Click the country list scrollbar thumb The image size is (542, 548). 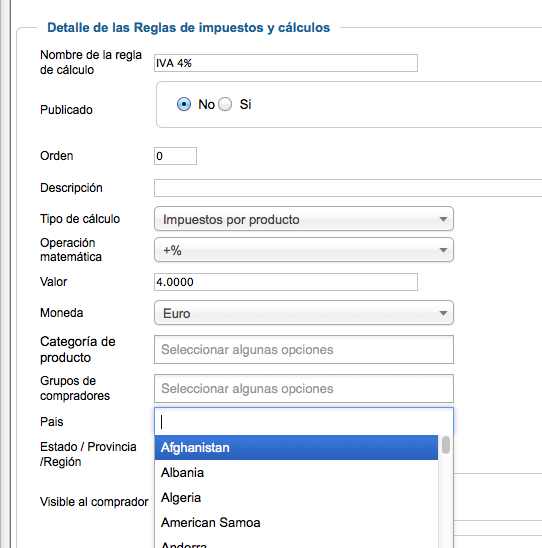446,445
